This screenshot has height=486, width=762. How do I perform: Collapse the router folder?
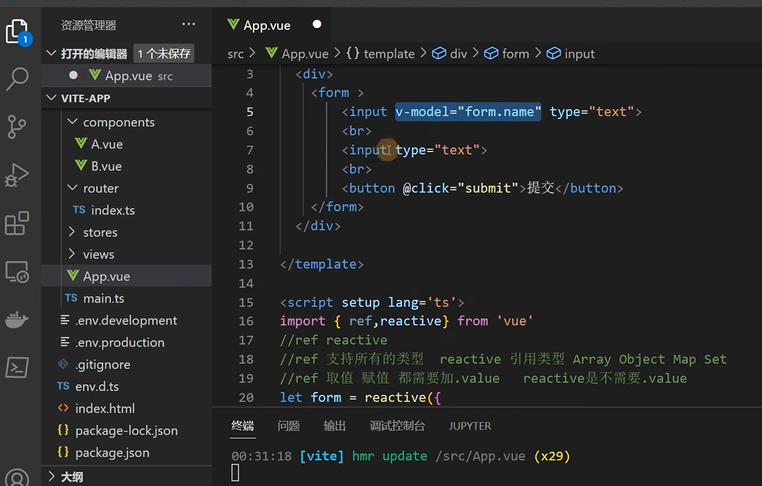(x=72, y=188)
